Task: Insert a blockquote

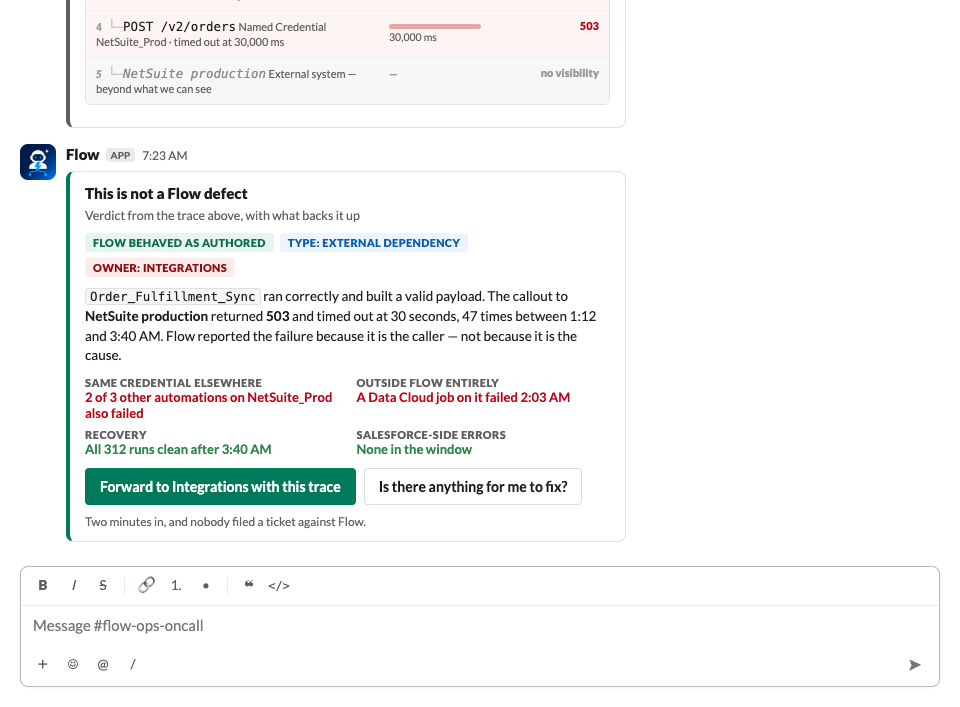Action: 249,585
